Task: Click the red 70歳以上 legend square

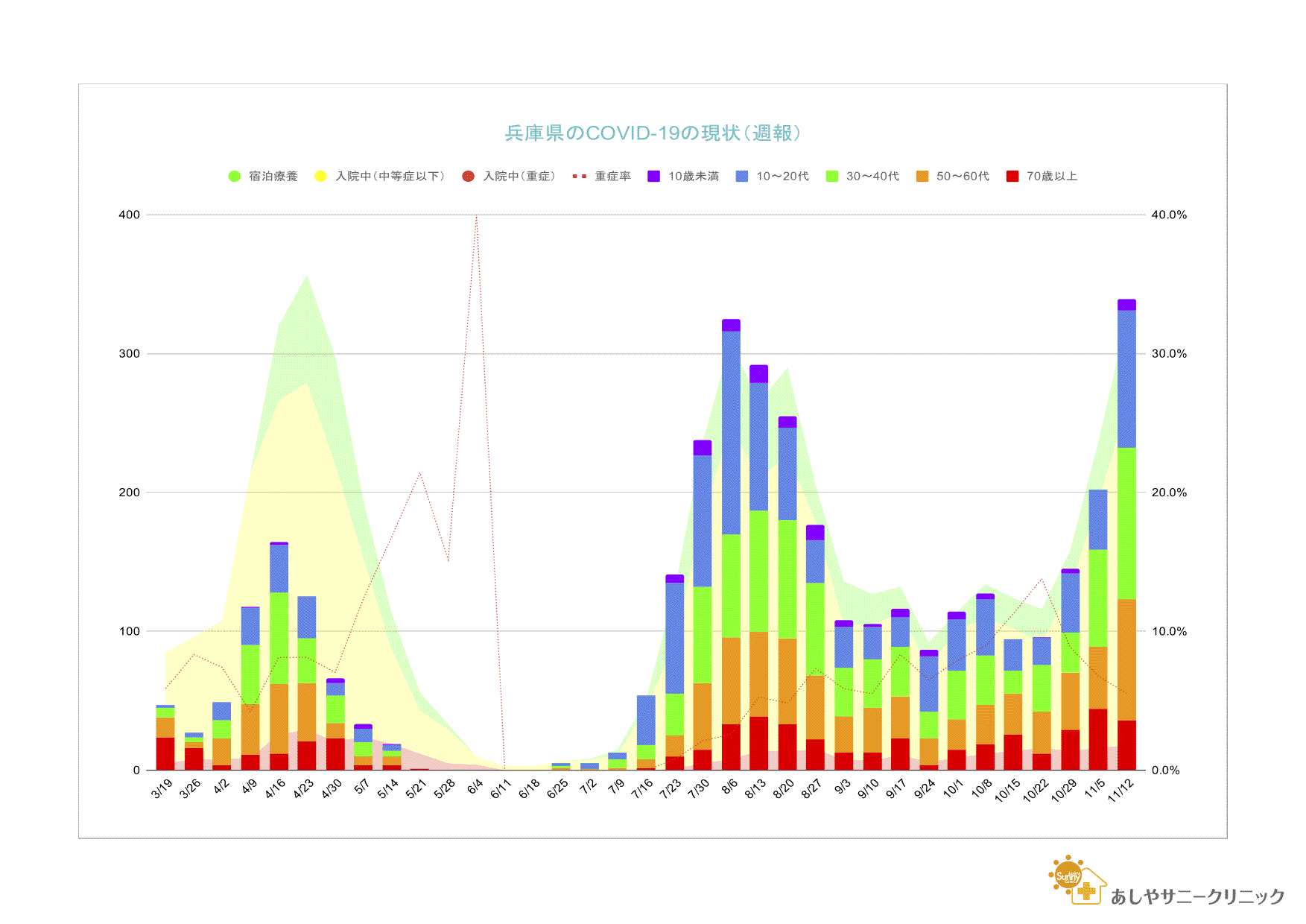Action: (x=1012, y=177)
